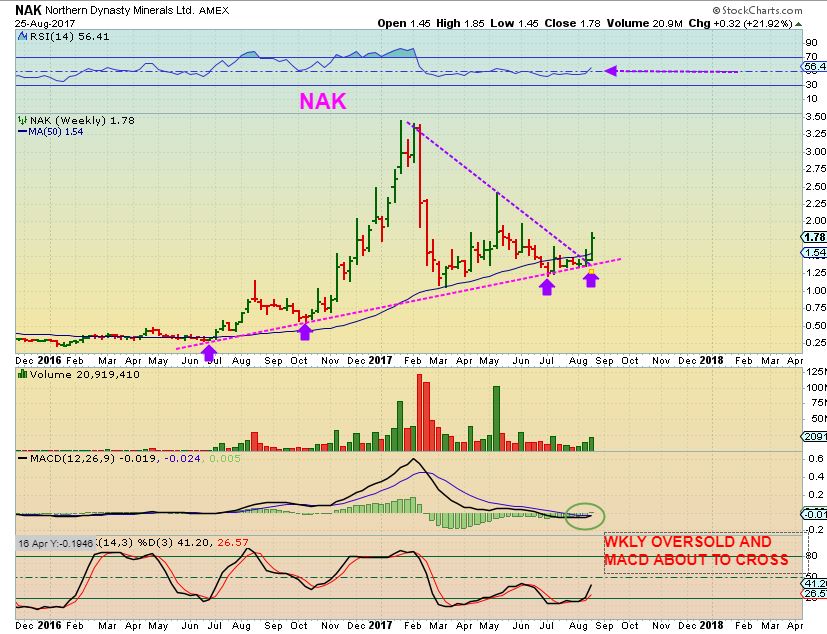Click the Close 1.78 value in the header

coord(573,24)
